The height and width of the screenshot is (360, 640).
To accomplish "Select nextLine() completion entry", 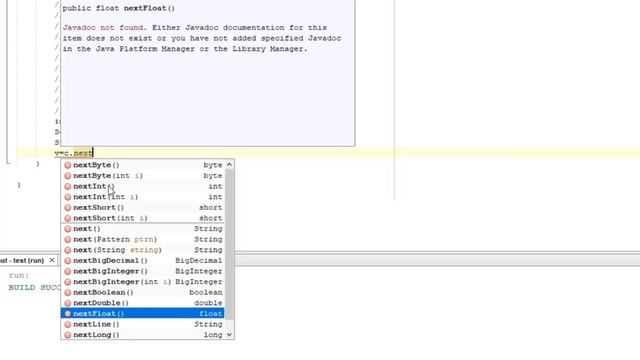I will point(142,324).
